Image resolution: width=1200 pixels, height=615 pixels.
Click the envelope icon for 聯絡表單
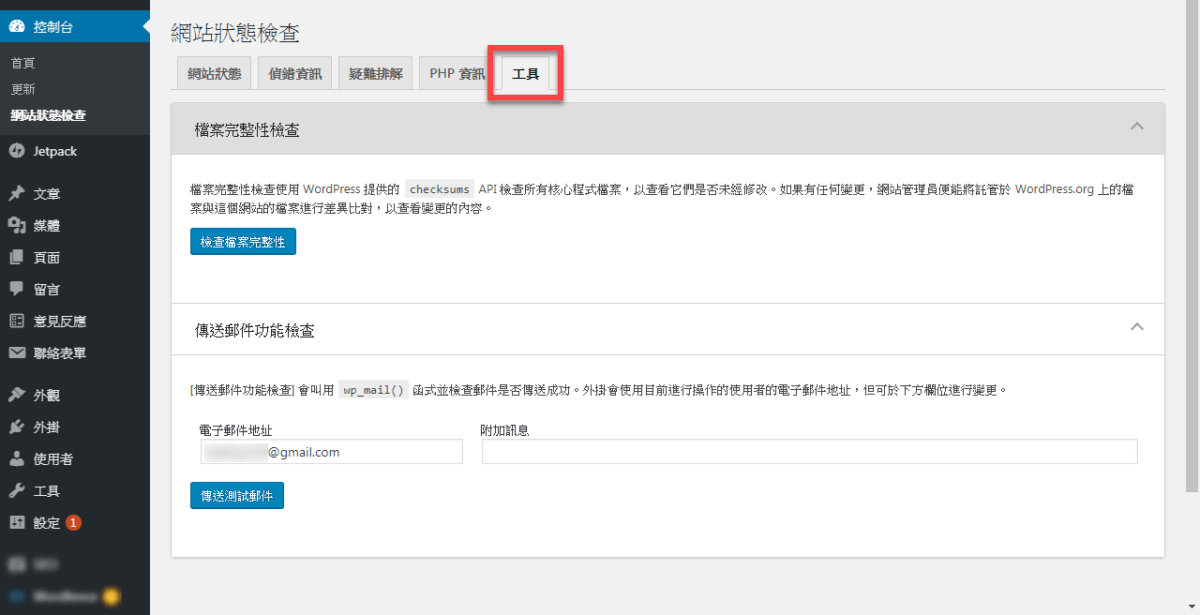pos(17,353)
